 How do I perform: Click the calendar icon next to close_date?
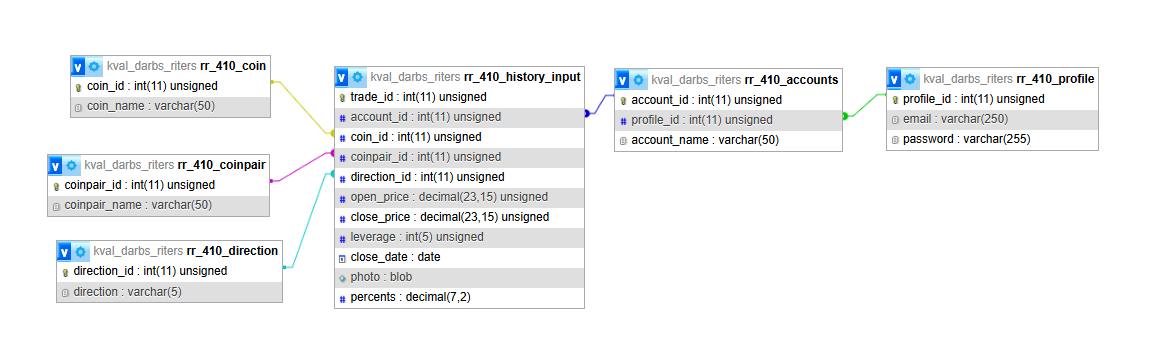[x=342, y=258]
